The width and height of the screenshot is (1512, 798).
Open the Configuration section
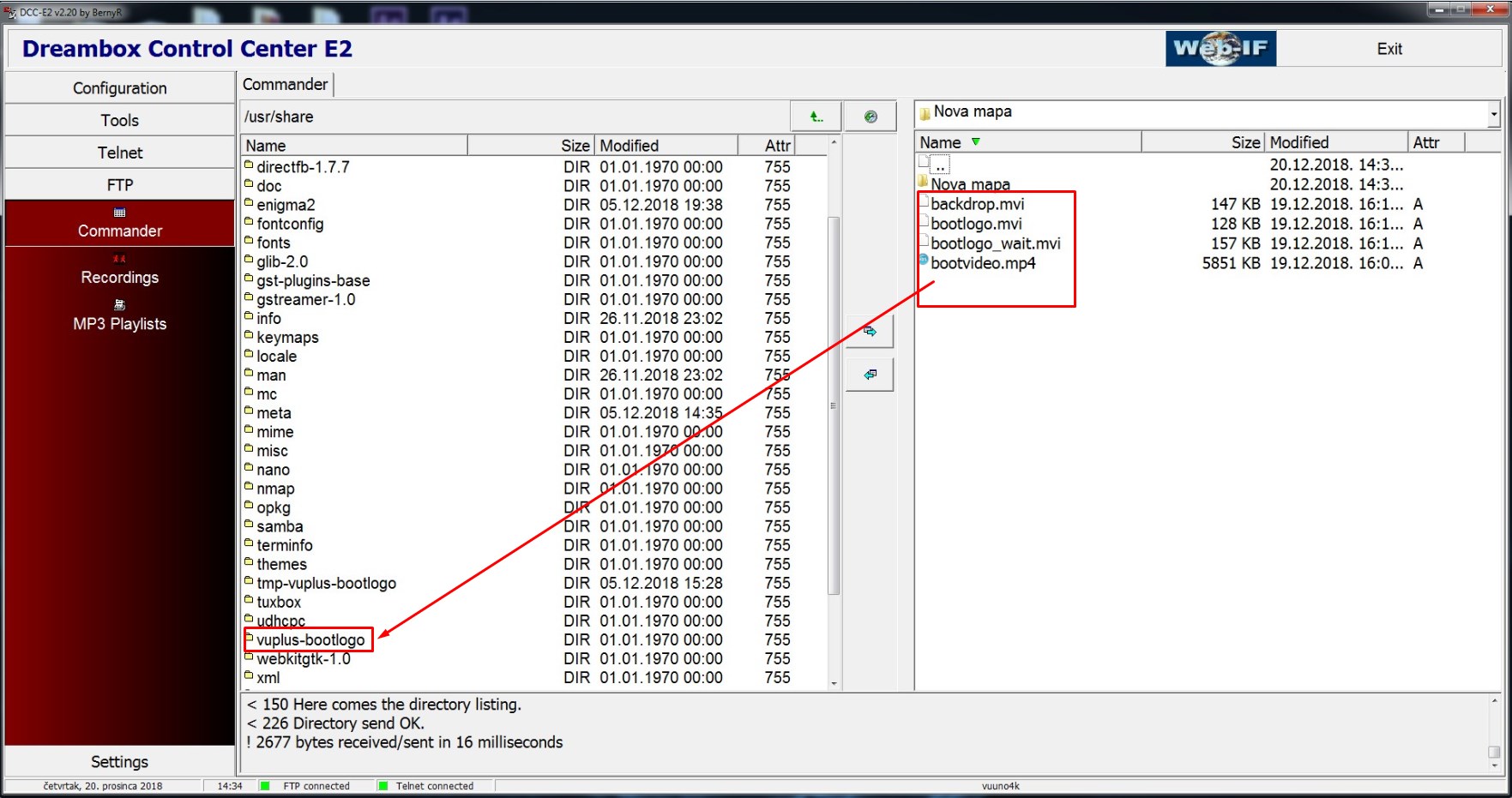coord(119,88)
